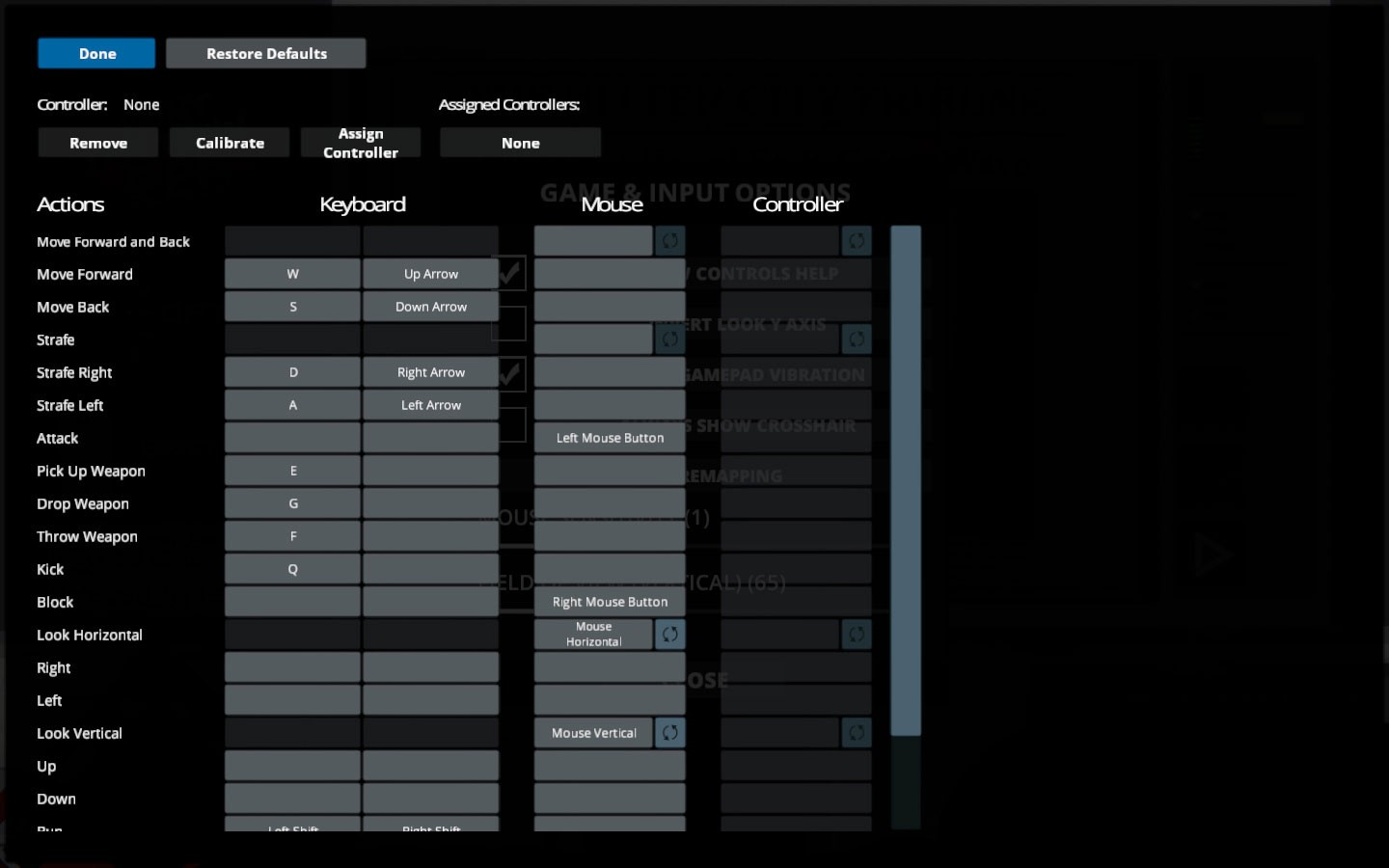Click controller invert icon for Strafe row

[856, 339]
